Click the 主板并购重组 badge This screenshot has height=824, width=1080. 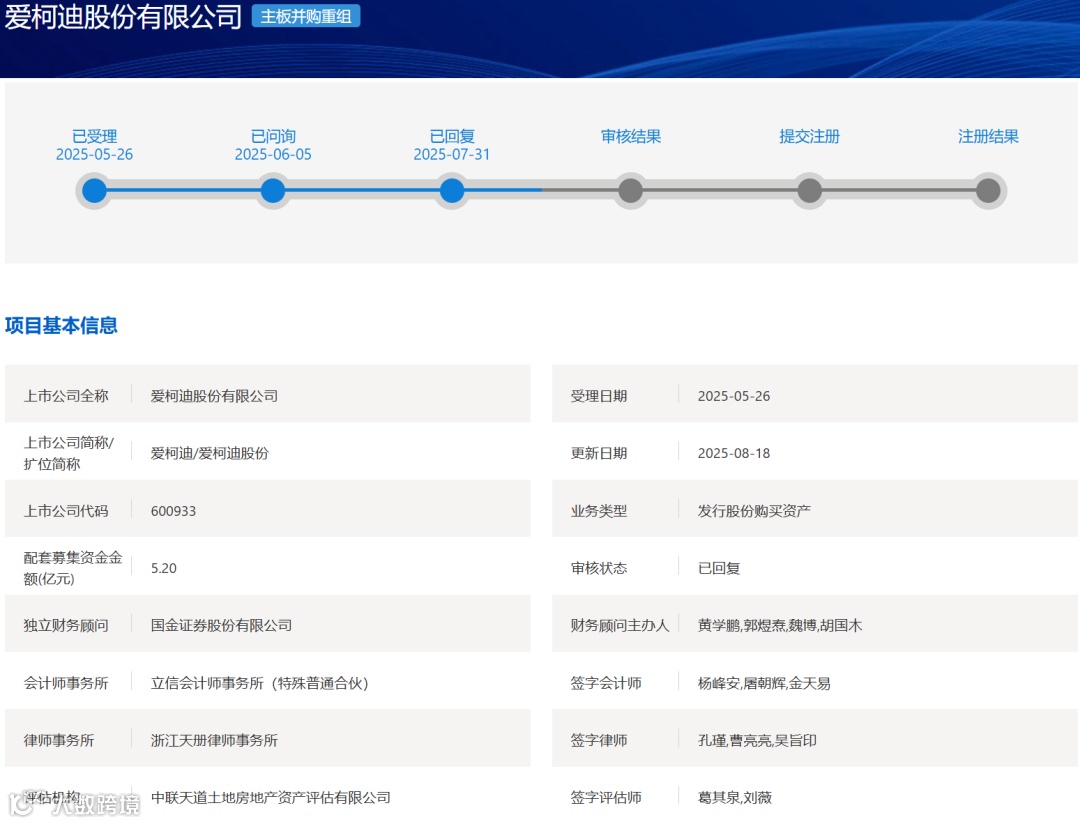click(306, 16)
